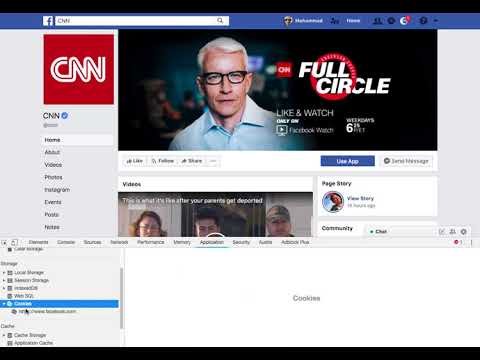Follow the CNN page
Image resolution: width=480 pixels, height=360 pixels.
click(163, 161)
